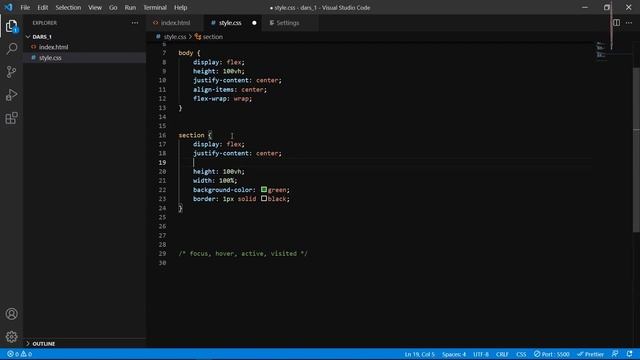640x360 pixels.
Task: Click the green color swatch on line 22
Action: click(264, 189)
